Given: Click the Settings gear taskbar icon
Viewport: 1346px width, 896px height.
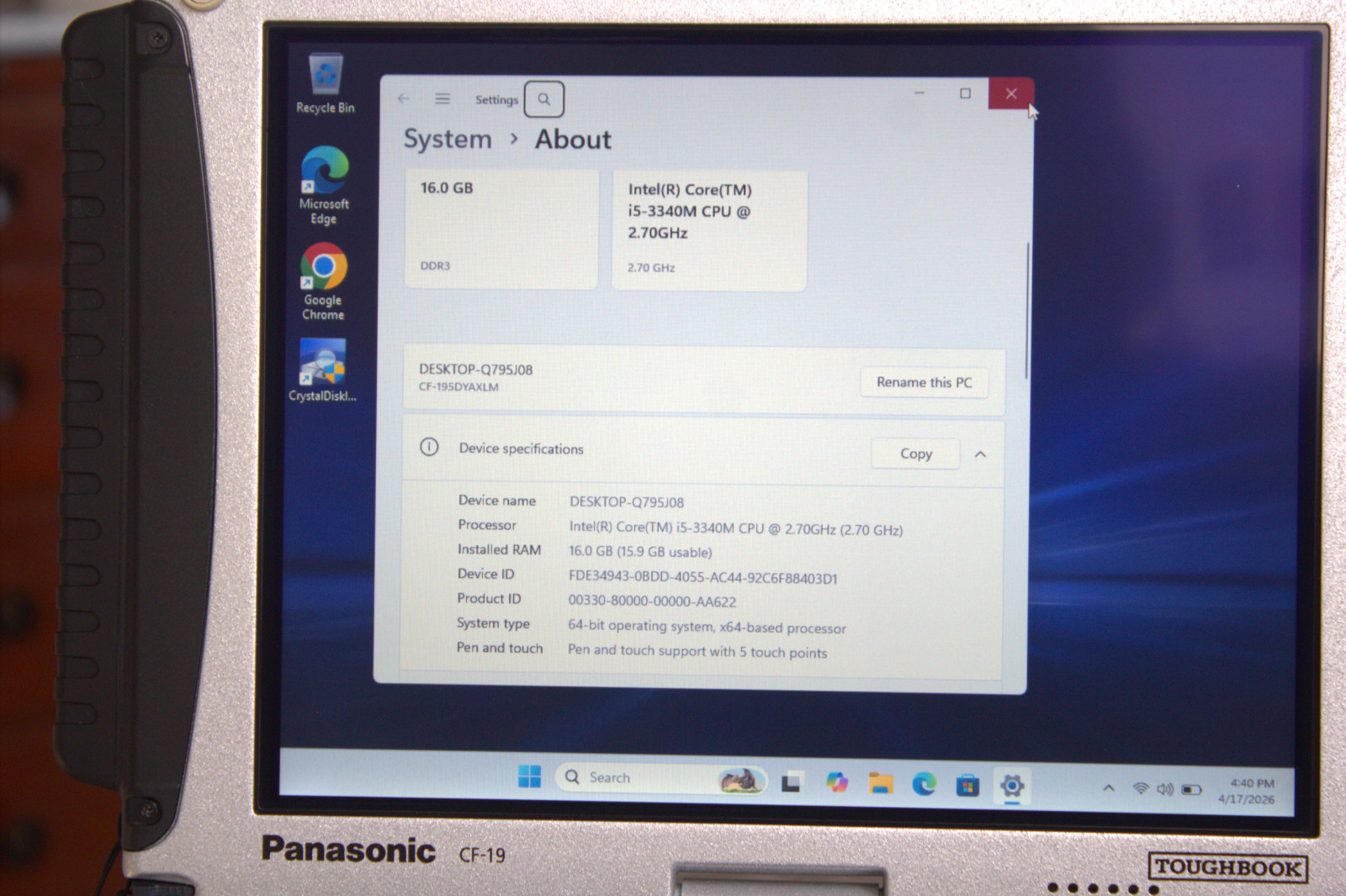Looking at the screenshot, I should coord(1012,786).
